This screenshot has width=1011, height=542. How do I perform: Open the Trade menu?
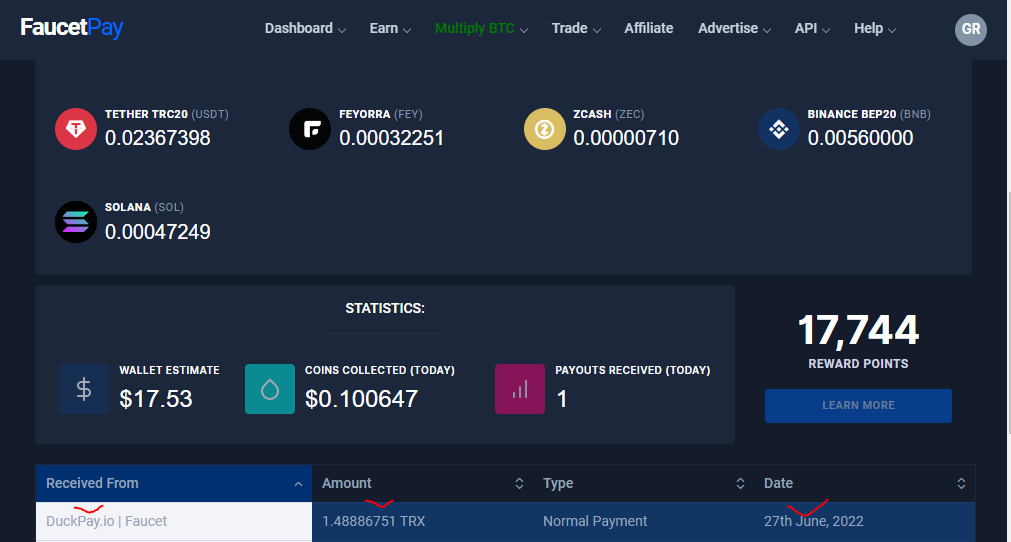(x=576, y=28)
